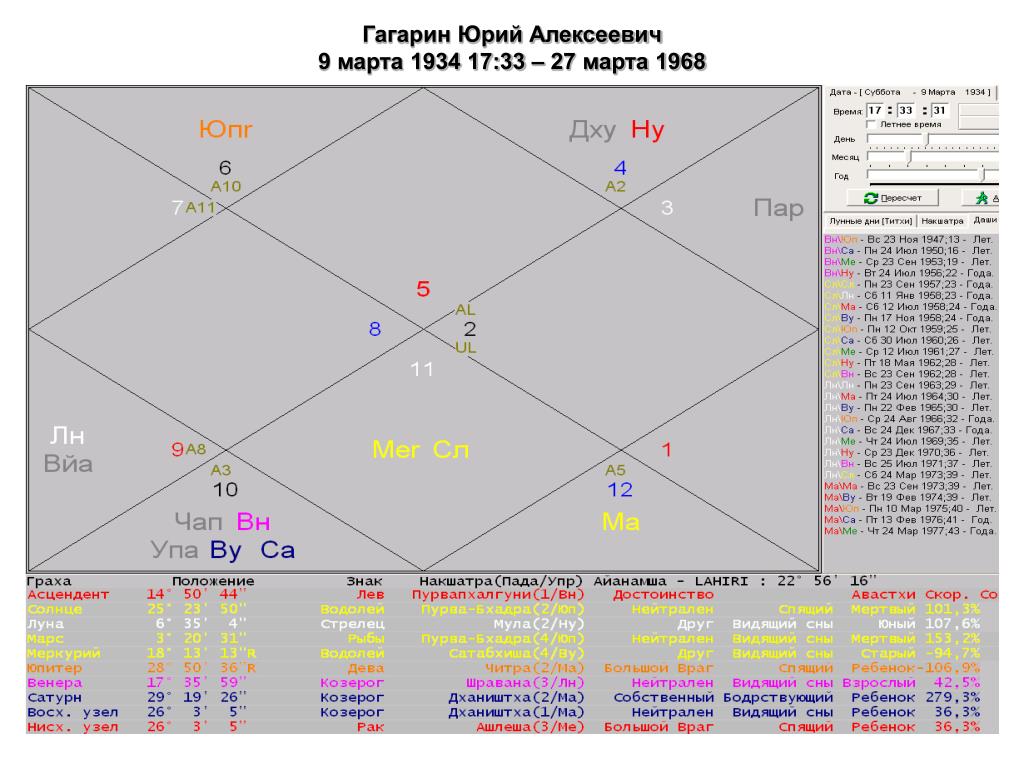Click the Солнце row name
The height and width of the screenshot is (768, 1024).
(55, 609)
